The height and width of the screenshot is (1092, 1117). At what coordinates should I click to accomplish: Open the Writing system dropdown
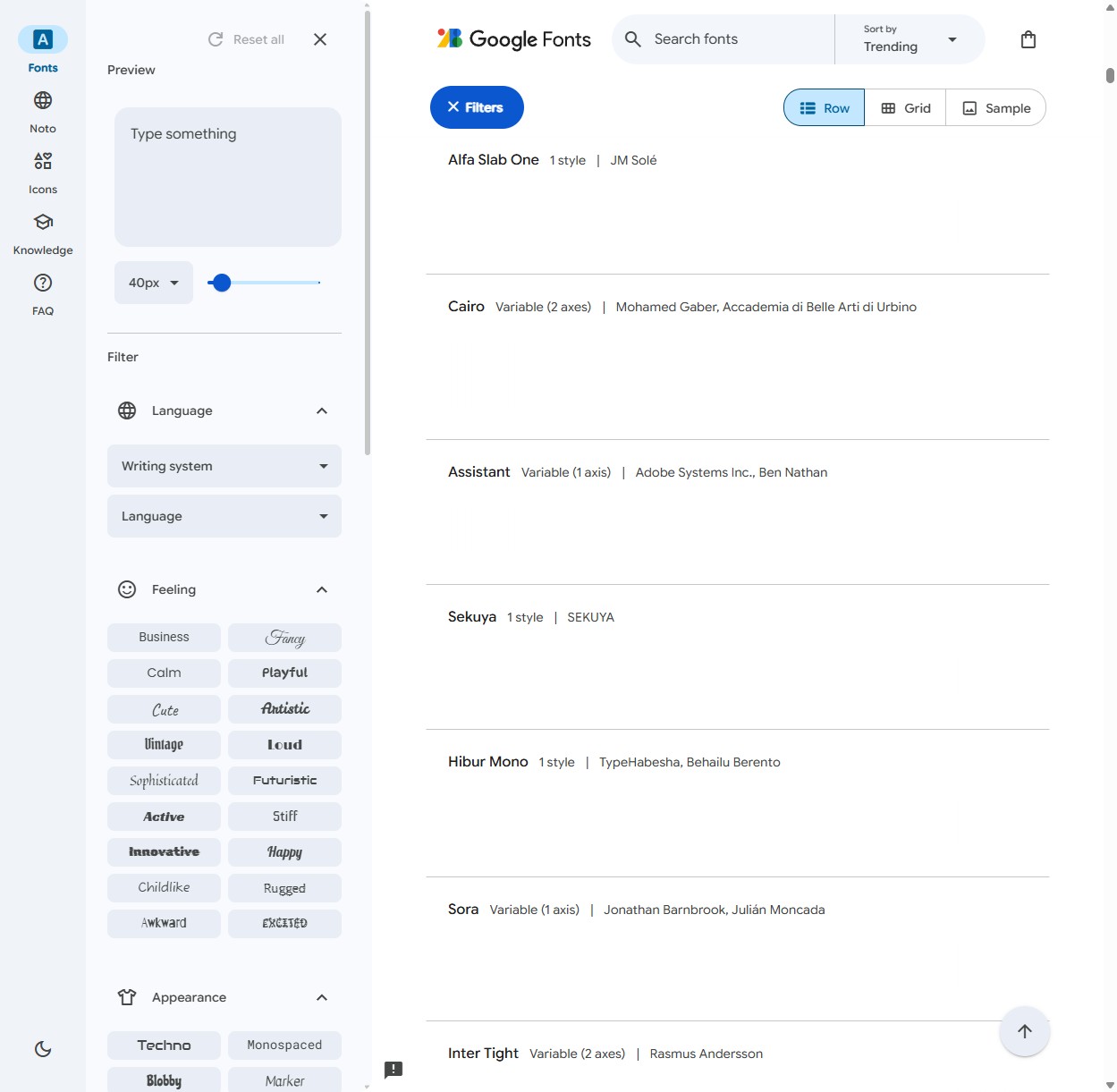pyautogui.click(x=224, y=466)
